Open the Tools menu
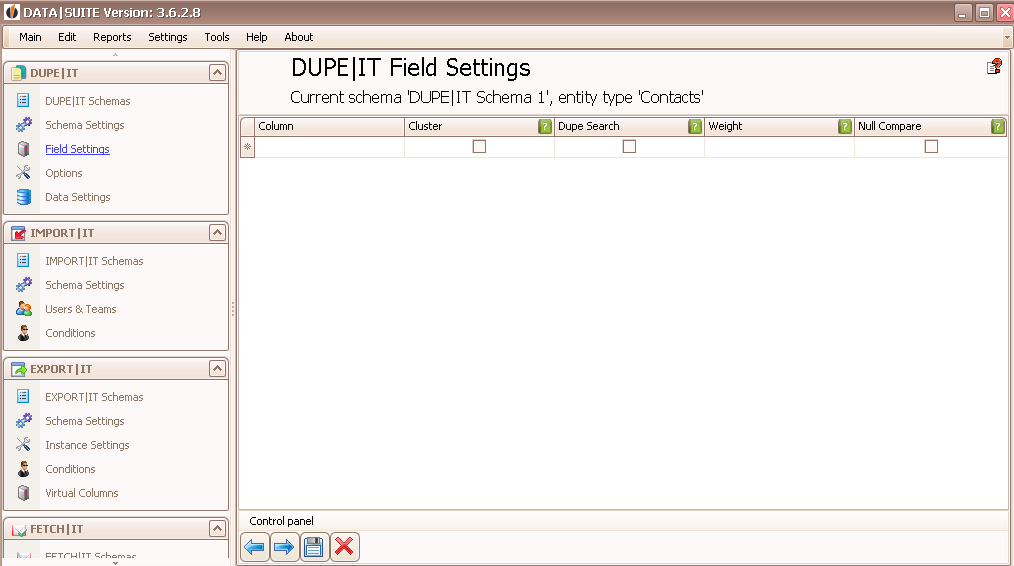The height and width of the screenshot is (566, 1014). coord(217,37)
